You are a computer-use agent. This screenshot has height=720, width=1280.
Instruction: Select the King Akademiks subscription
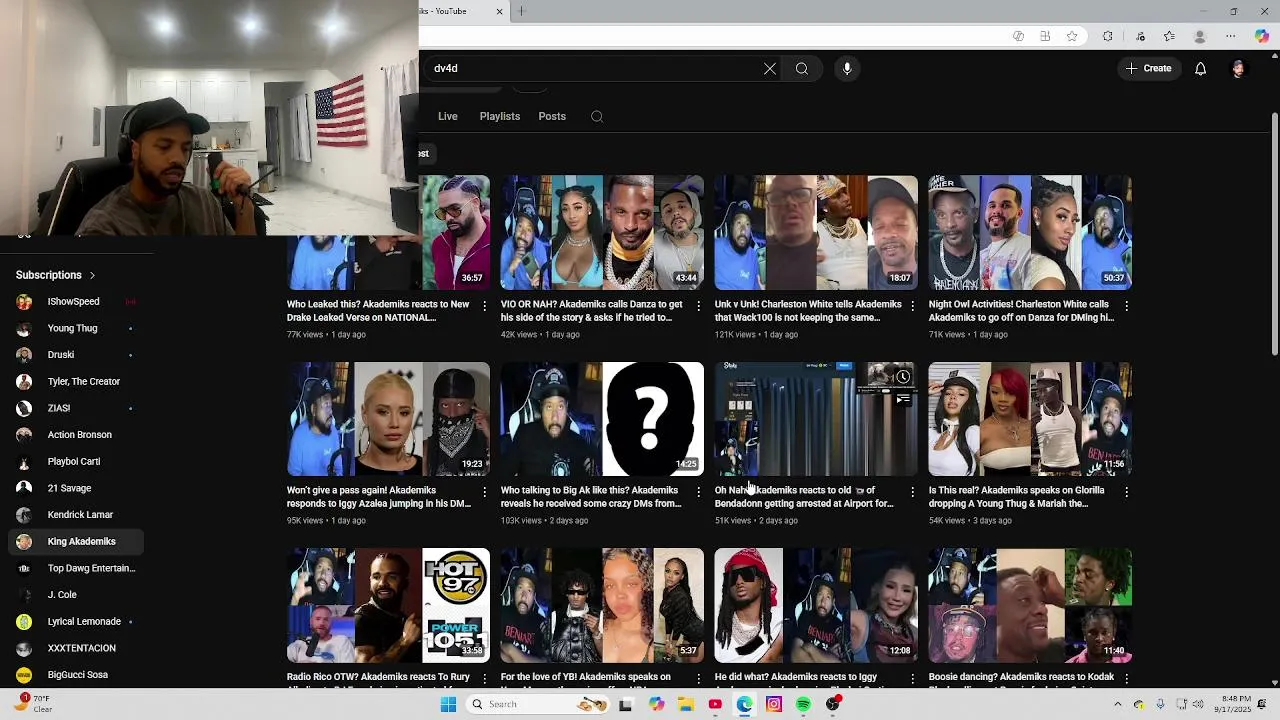tap(76, 542)
